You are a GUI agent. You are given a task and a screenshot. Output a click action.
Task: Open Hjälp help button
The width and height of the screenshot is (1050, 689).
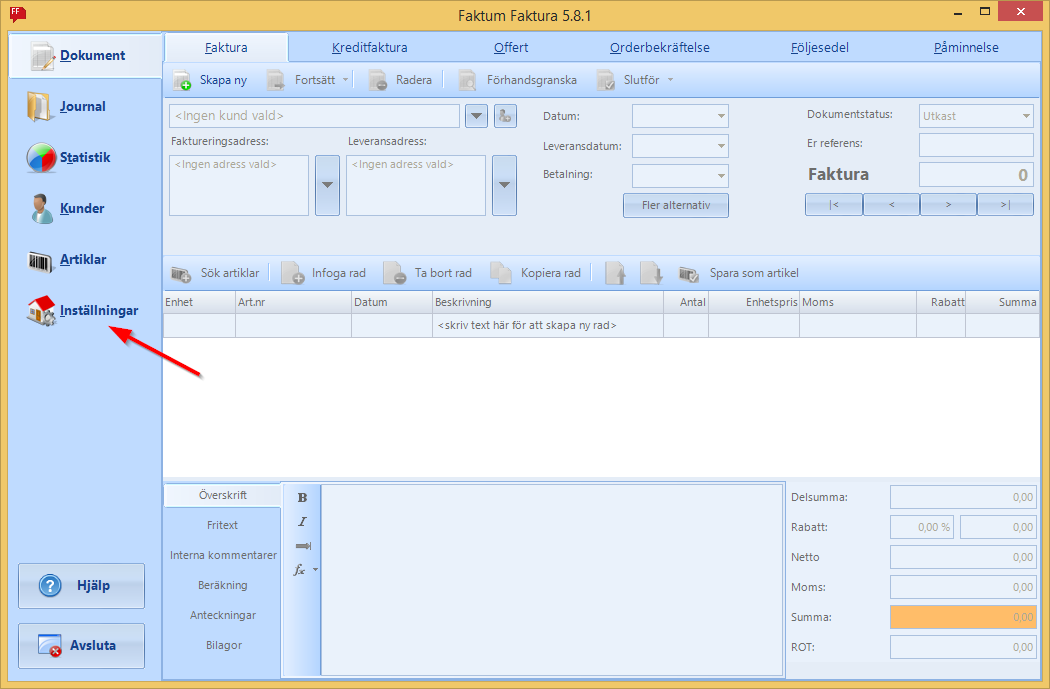(x=81, y=586)
